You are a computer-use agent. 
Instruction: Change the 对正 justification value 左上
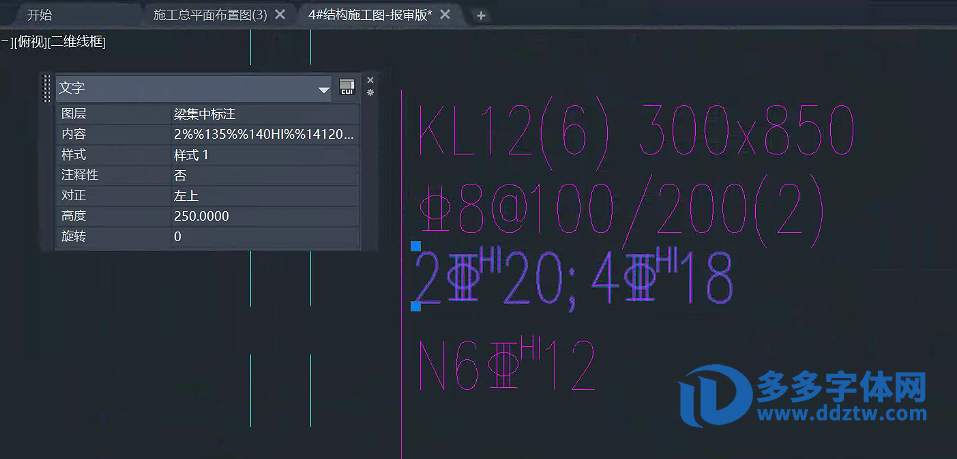(x=264, y=196)
